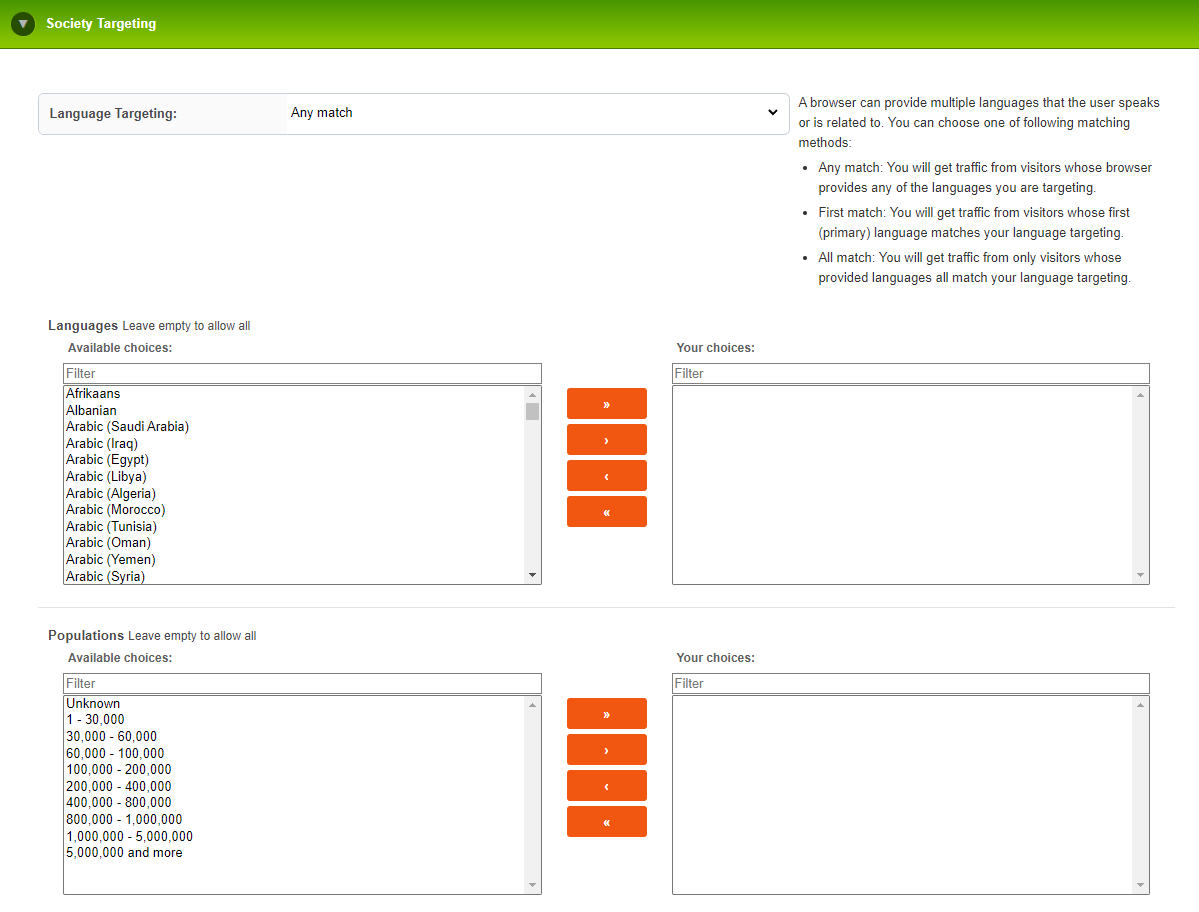
Task: Add all languages with double right arrow
Action: point(606,404)
